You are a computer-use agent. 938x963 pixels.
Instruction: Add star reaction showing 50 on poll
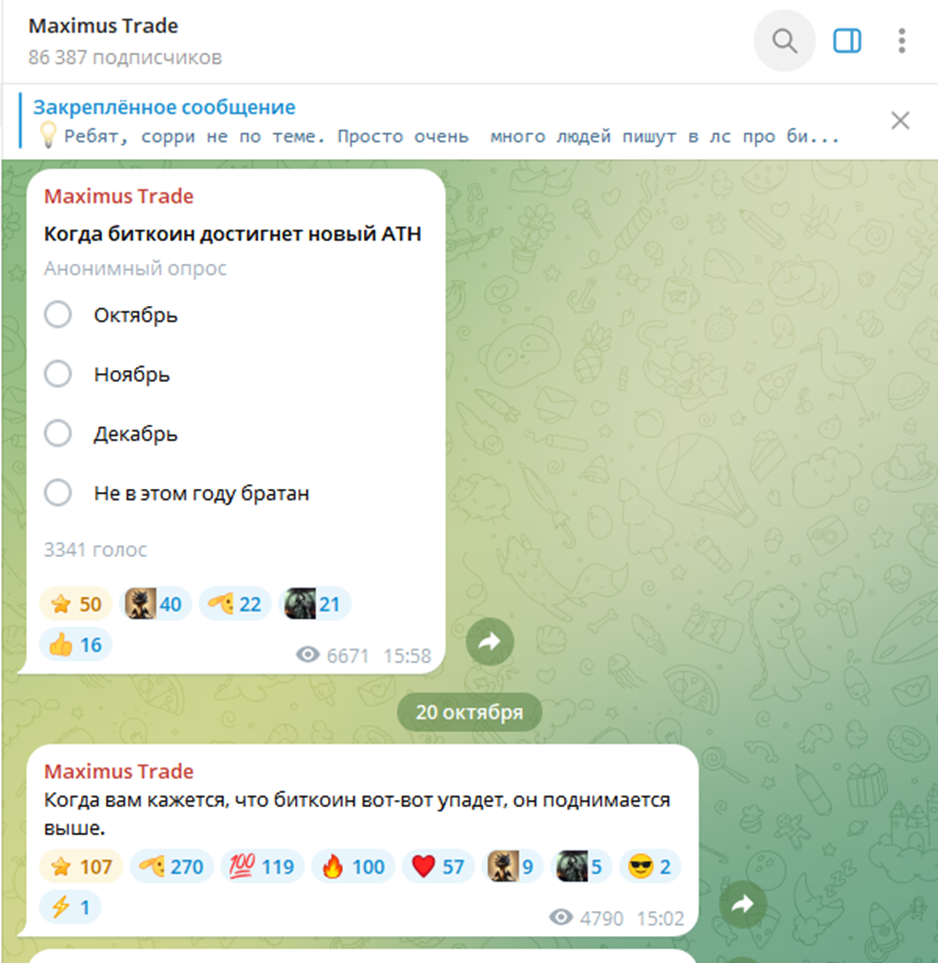[76, 604]
